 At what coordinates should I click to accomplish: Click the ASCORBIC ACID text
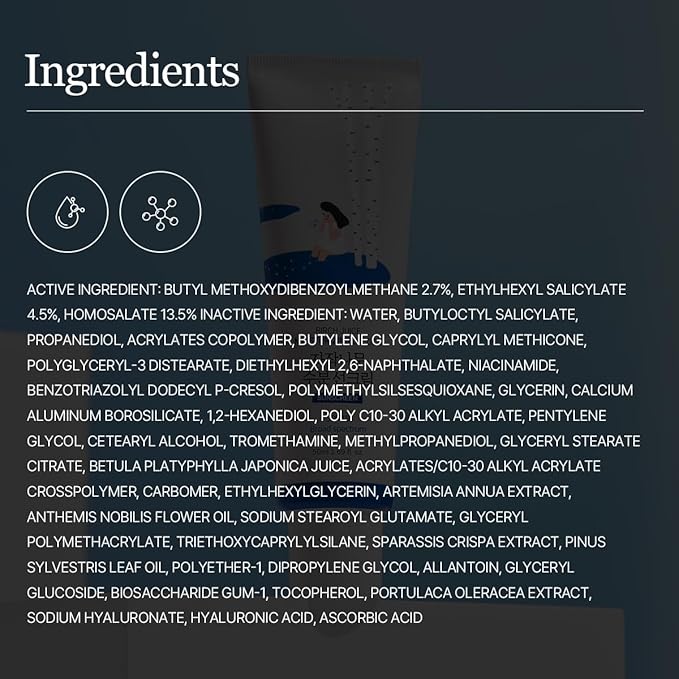point(371,618)
